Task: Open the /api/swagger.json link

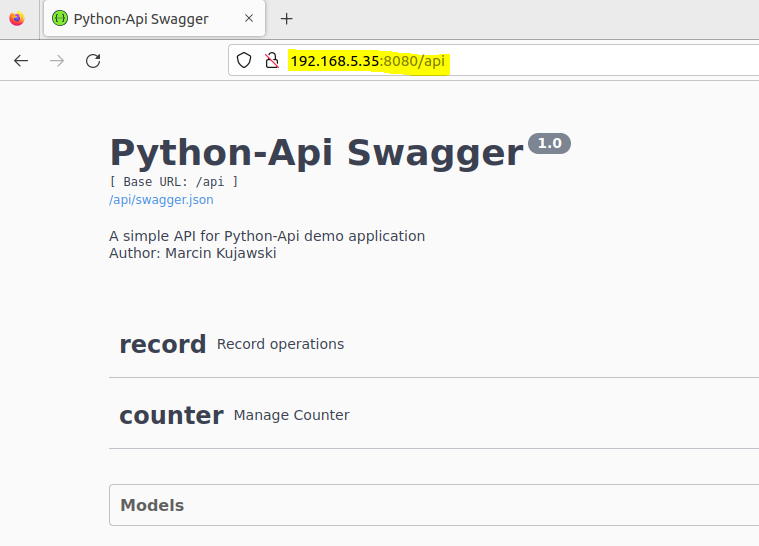Action: click(x=161, y=199)
